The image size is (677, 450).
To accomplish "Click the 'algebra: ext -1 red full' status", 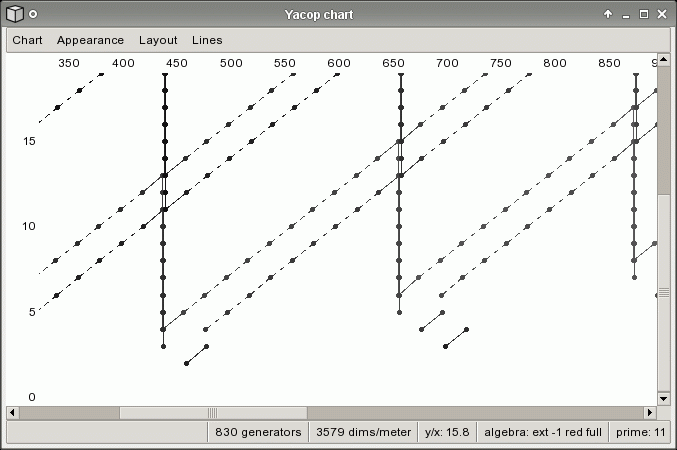I will 543,432.
